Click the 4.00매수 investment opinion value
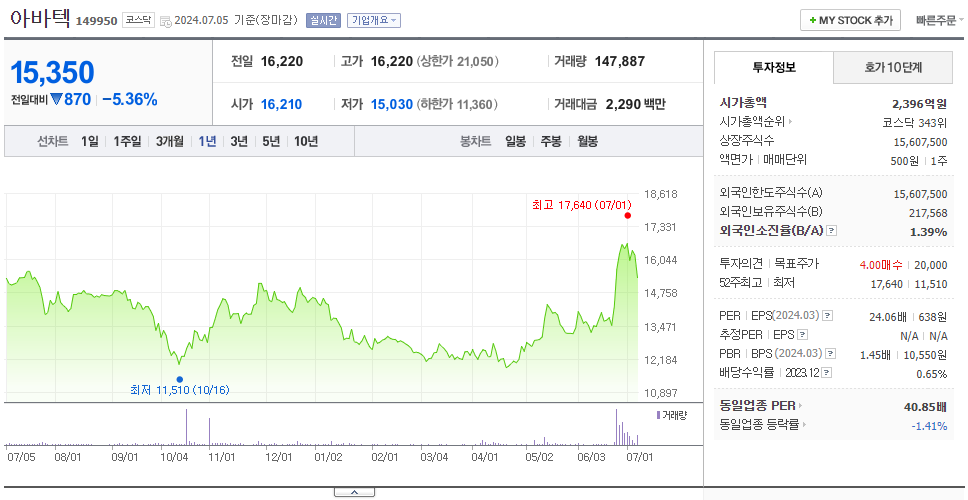Viewport: 968px width, 500px height. coord(882,265)
